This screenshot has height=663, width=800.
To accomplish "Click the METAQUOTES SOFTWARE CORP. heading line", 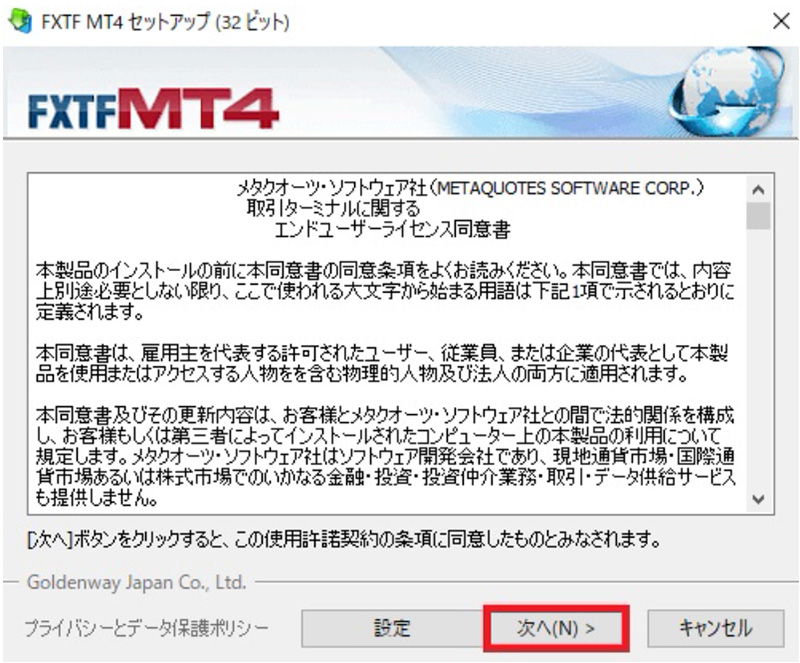I will coord(470,188).
